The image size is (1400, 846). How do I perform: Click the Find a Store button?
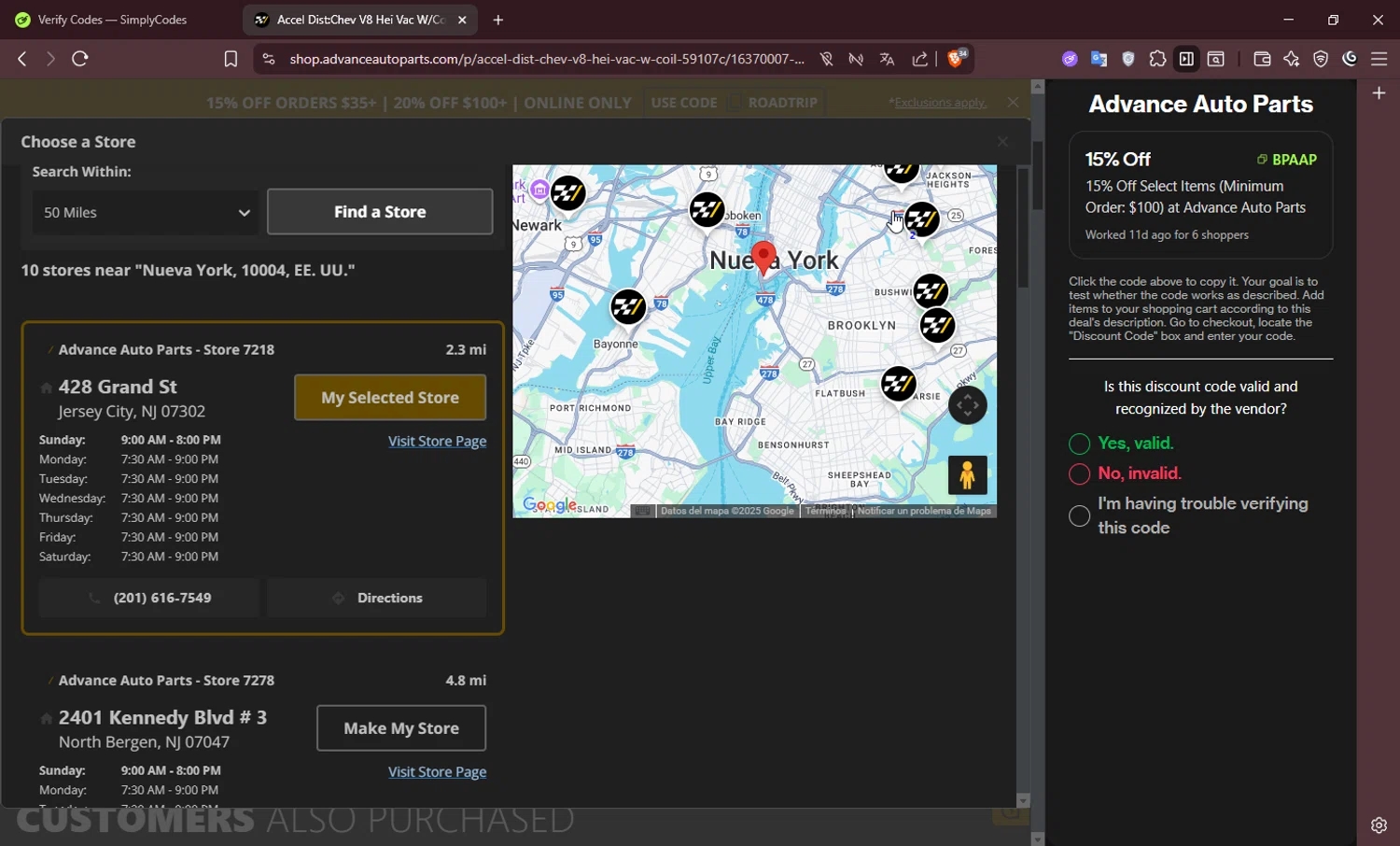click(x=380, y=212)
